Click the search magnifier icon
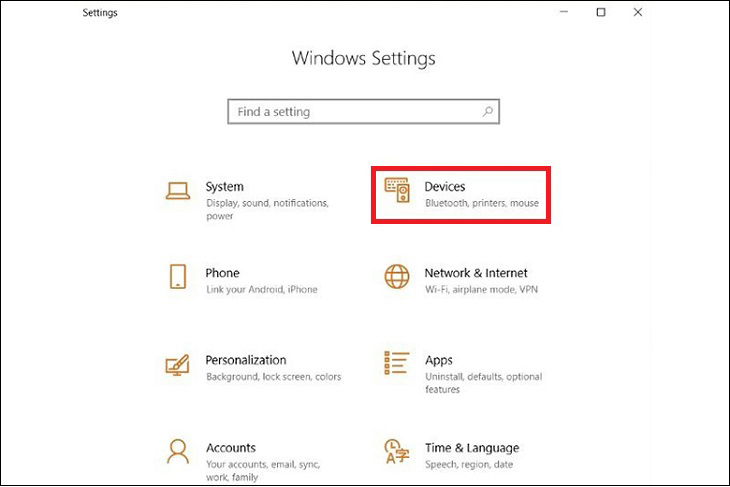The image size is (730, 487). tap(487, 111)
